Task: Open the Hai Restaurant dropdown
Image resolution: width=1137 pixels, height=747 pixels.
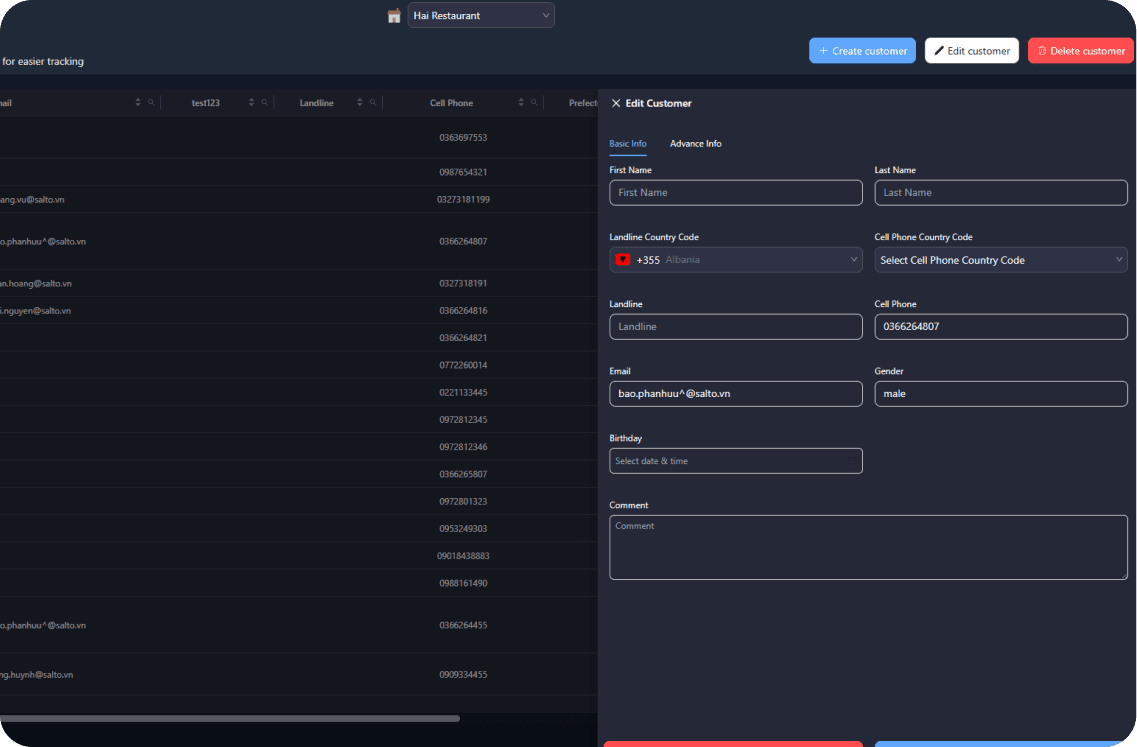Action: pyautogui.click(x=481, y=16)
